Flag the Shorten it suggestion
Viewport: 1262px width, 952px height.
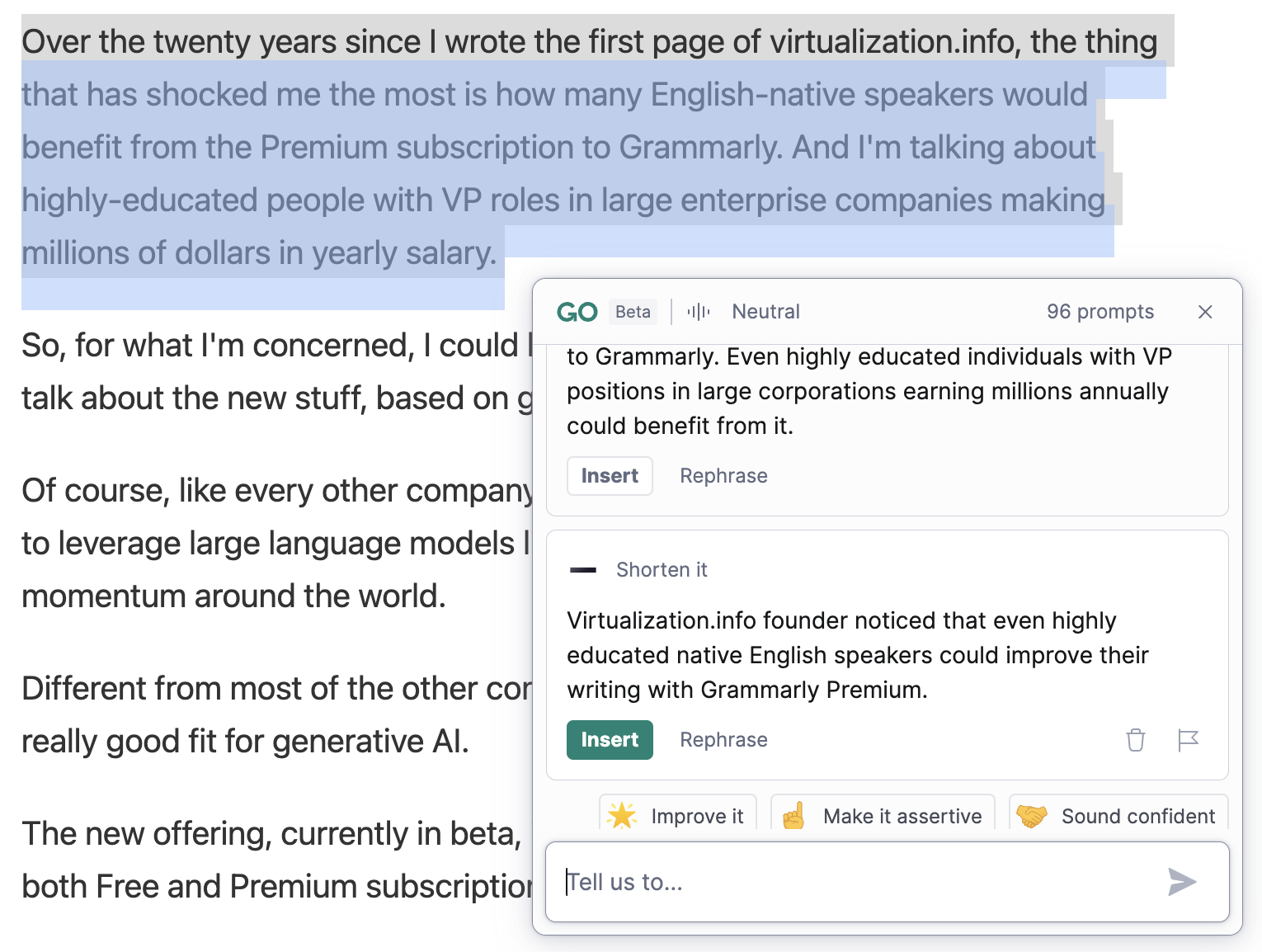[1188, 740]
